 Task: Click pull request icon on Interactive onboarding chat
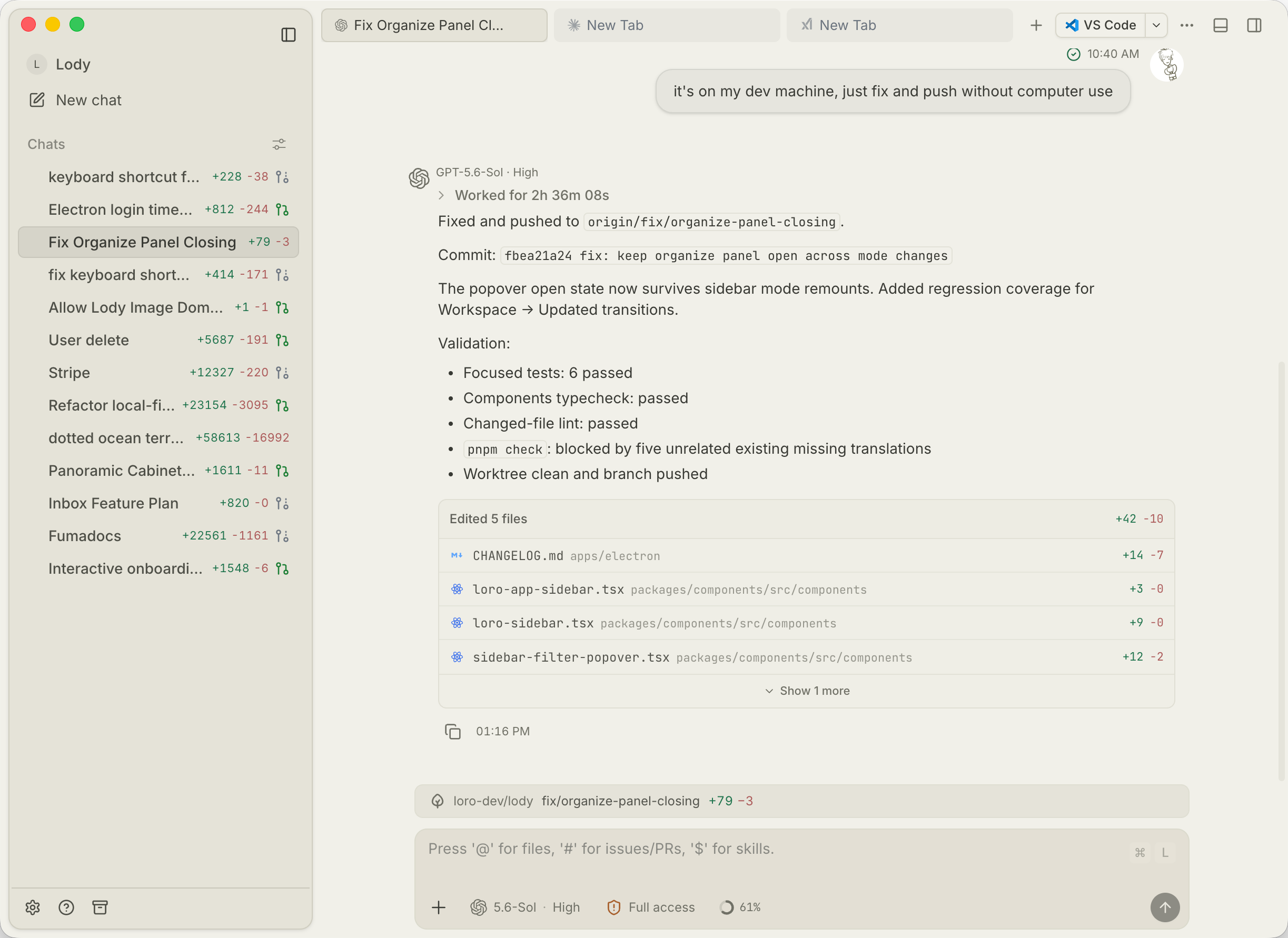tap(282, 569)
